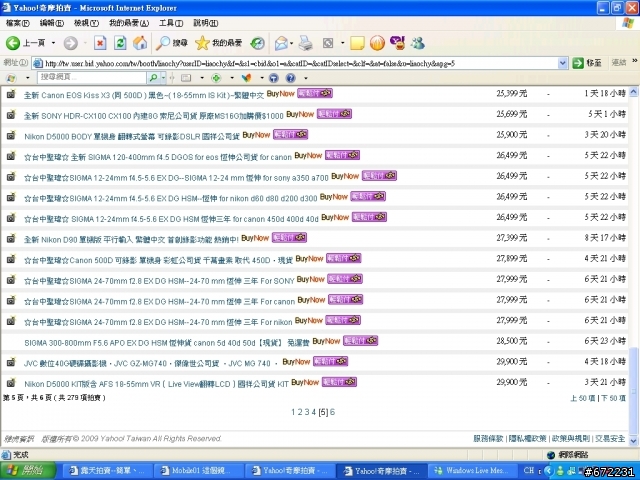
Task: Switch to 露天拍賣 taskbar window
Action: [x=107, y=471]
